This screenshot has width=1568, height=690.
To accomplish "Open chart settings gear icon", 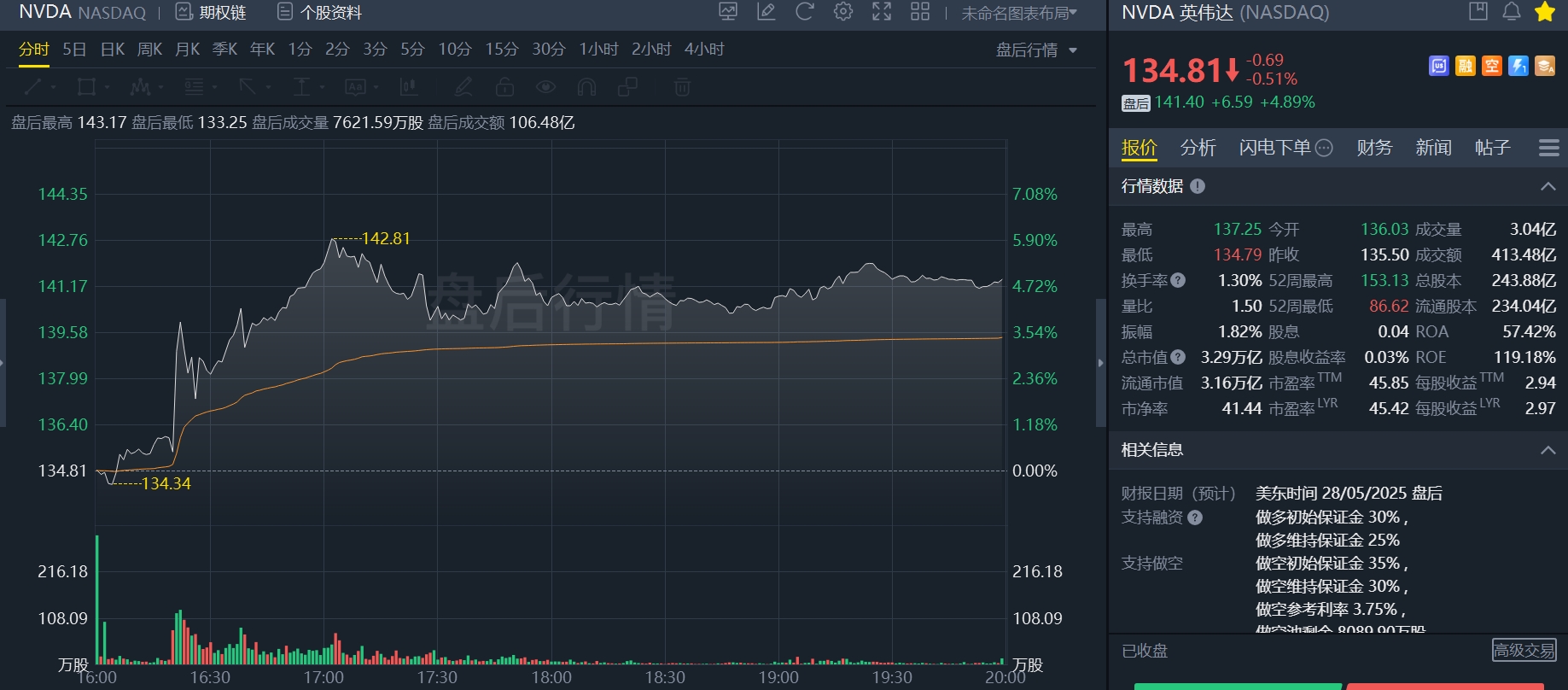I will (843, 12).
